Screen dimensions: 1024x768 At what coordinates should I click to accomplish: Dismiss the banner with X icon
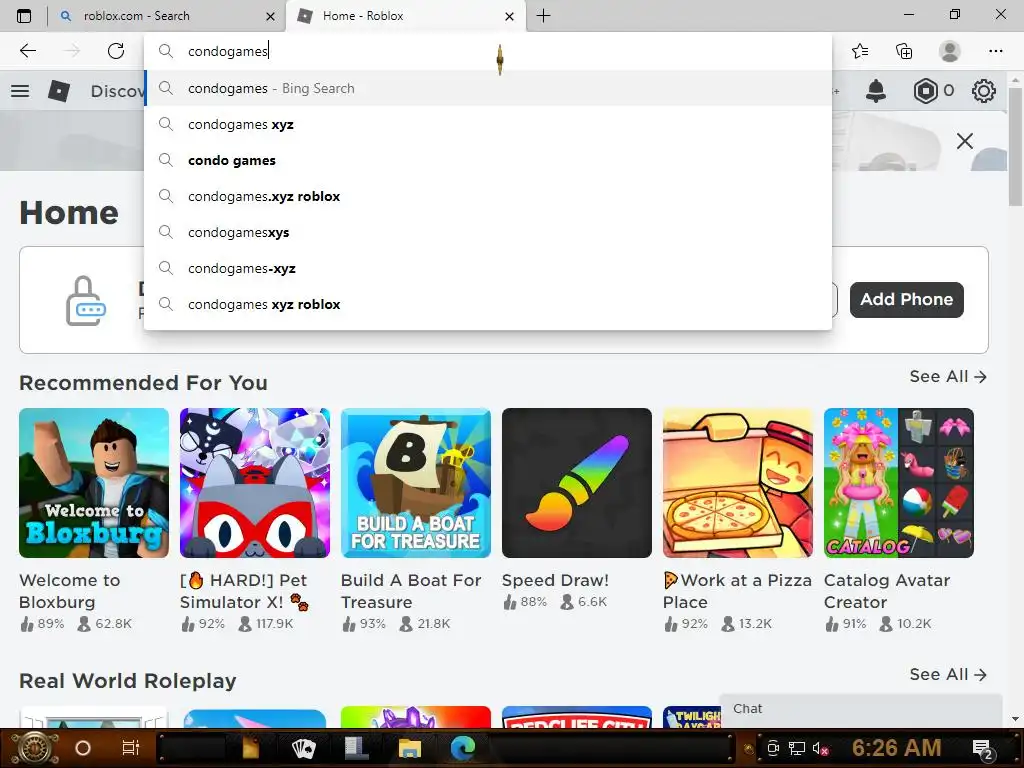pyautogui.click(x=965, y=141)
